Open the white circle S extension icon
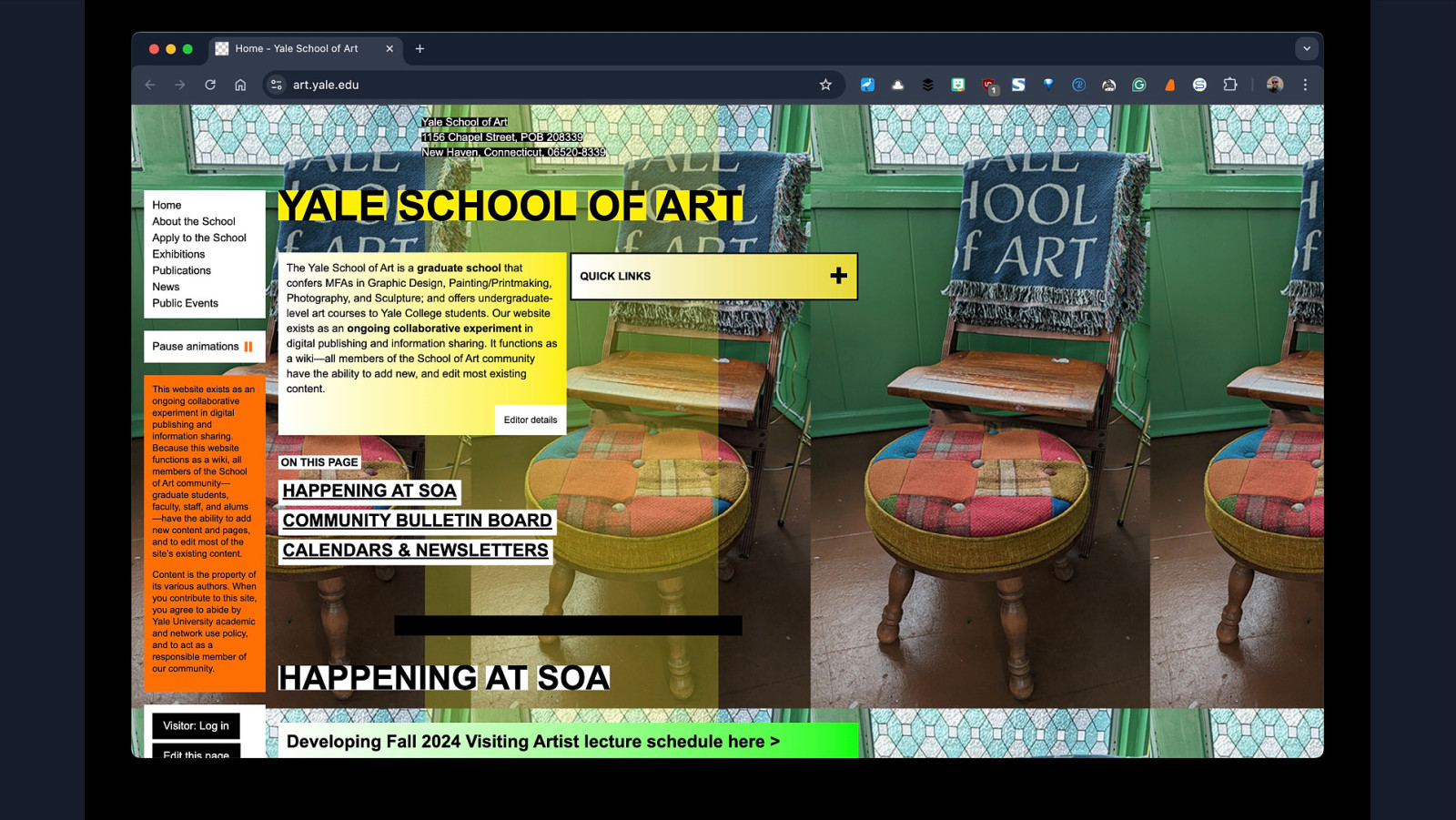 point(1199,85)
